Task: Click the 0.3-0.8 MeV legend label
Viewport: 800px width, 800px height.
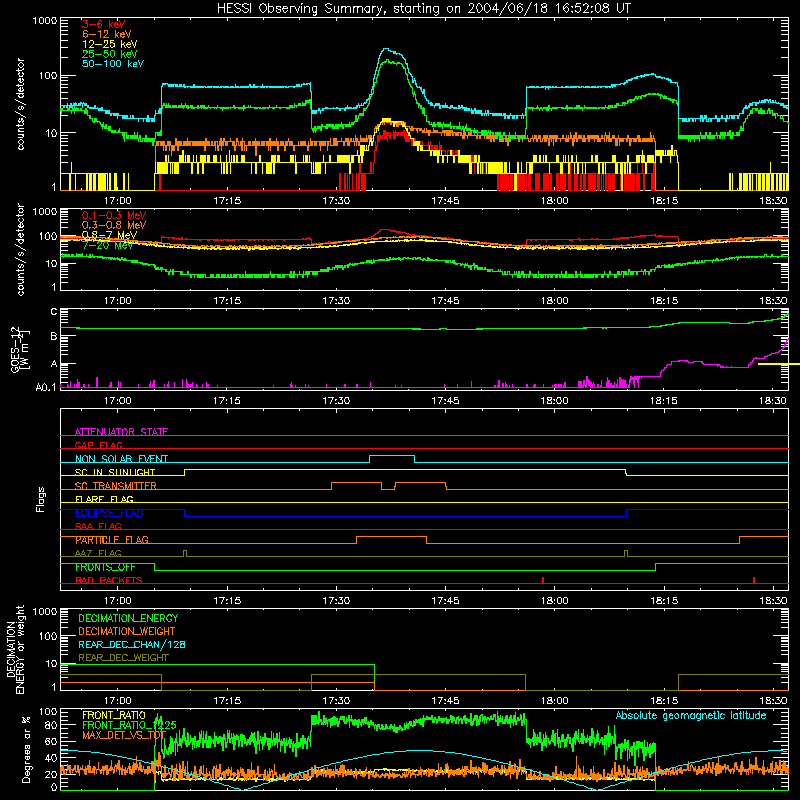Action: 113,225
